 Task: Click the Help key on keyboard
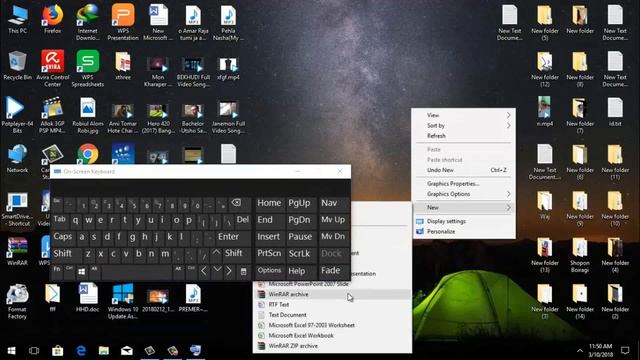(300, 271)
